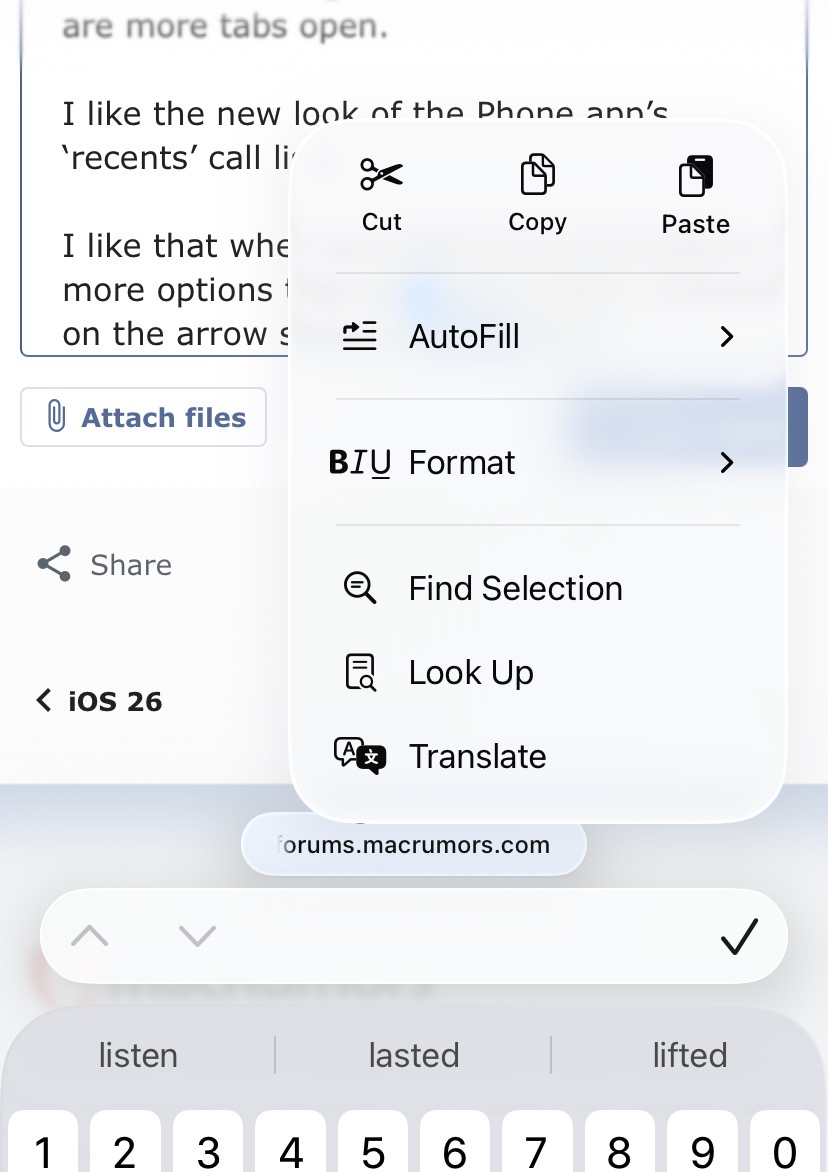Image resolution: width=828 pixels, height=1172 pixels.
Task: Tap the paperclip icon in Attach files
Action: pyautogui.click(x=57, y=417)
